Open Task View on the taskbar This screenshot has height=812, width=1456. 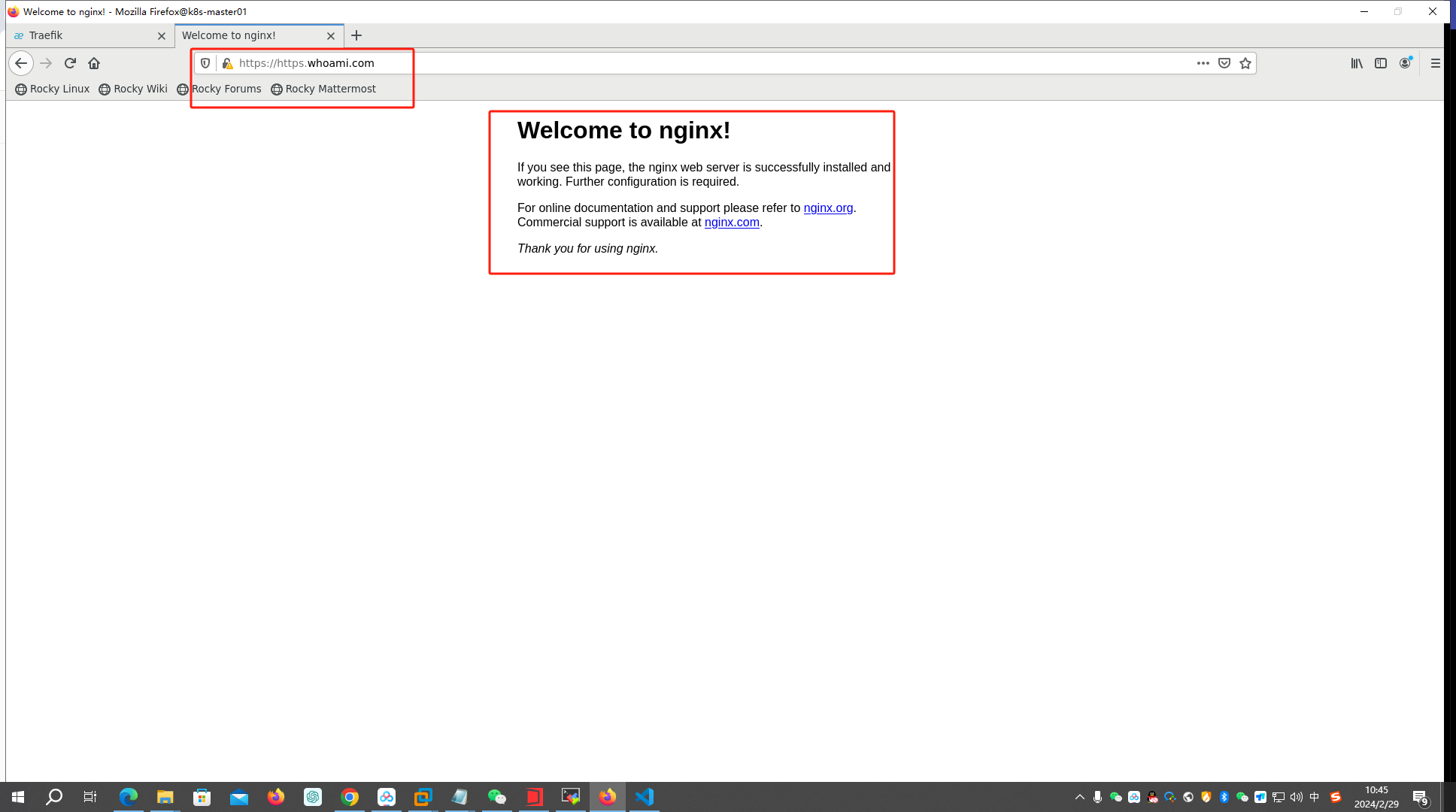click(90, 797)
